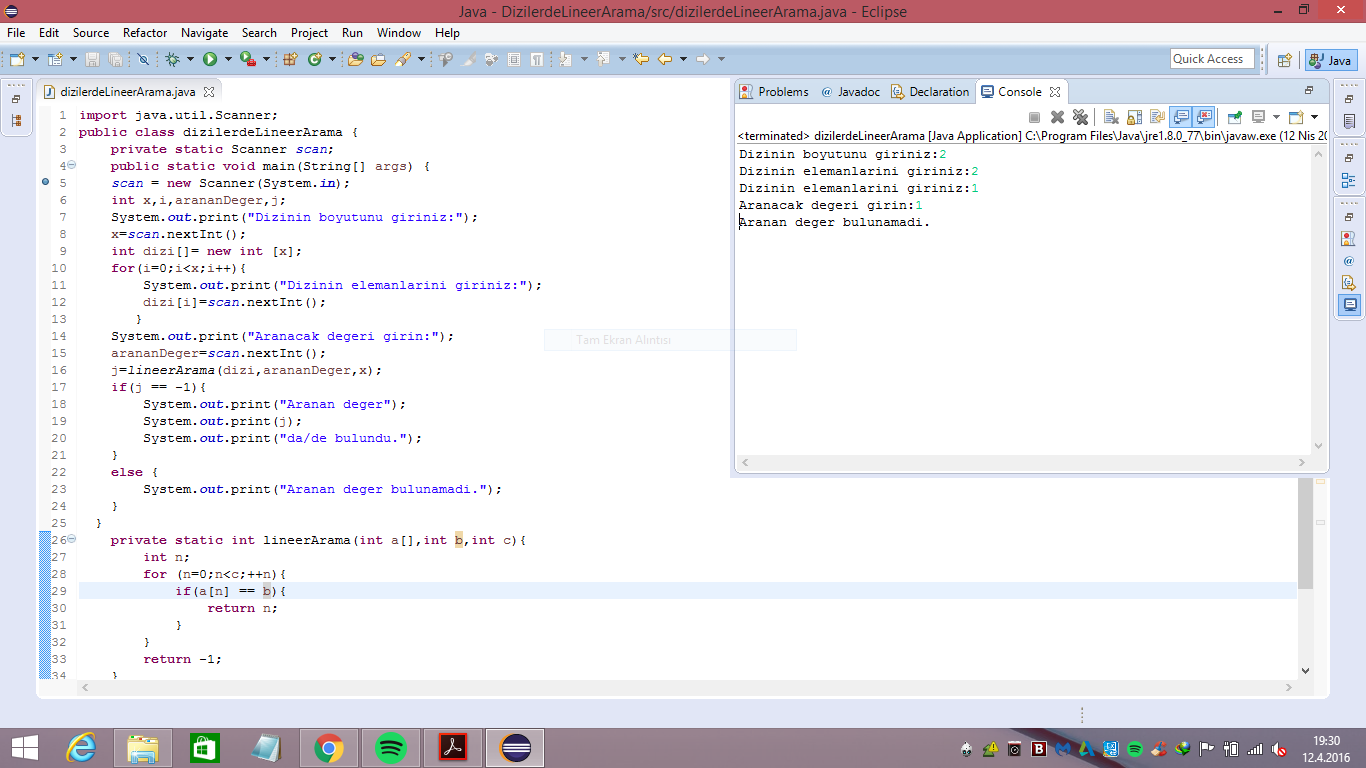Open the New Java Class dropdown arrow
The width and height of the screenshot is (1366, 768).
[x=332, y=59]
